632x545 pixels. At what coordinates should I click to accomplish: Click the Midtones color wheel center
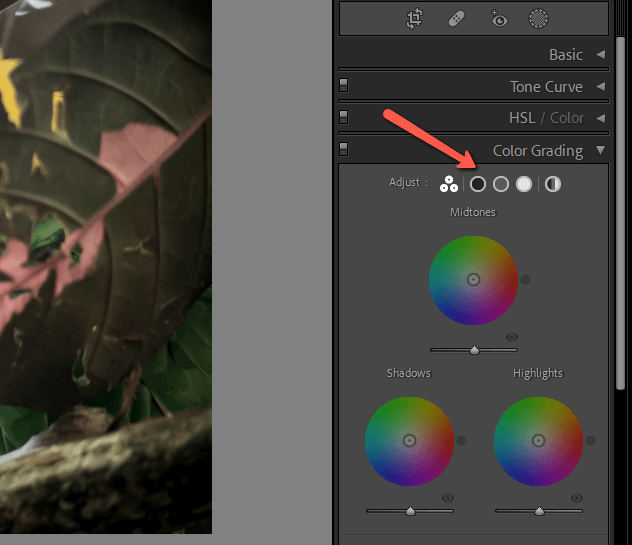point(473,280)
